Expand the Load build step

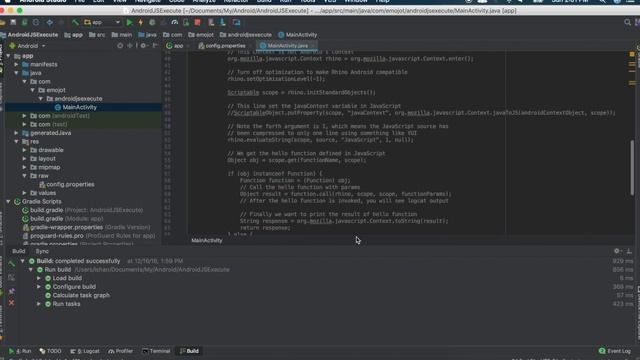tap(39, 278)
